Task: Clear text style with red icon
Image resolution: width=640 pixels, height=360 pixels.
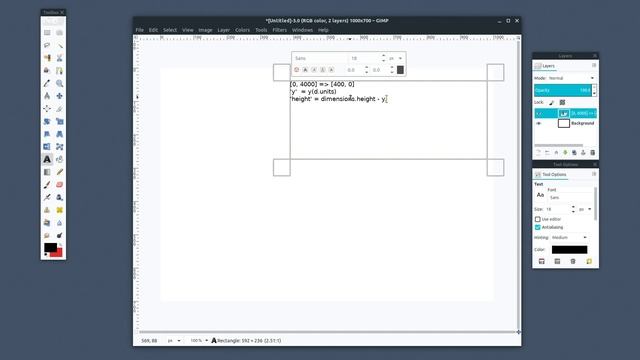Action: (x=297, y=70)
